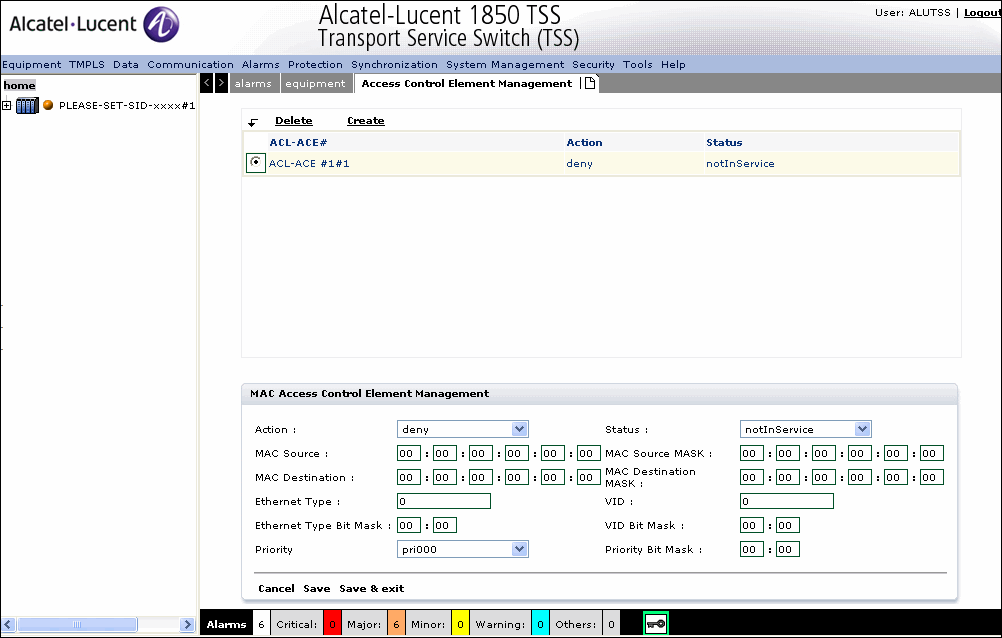Click the back navigation arrow tab

coord(206,83)
